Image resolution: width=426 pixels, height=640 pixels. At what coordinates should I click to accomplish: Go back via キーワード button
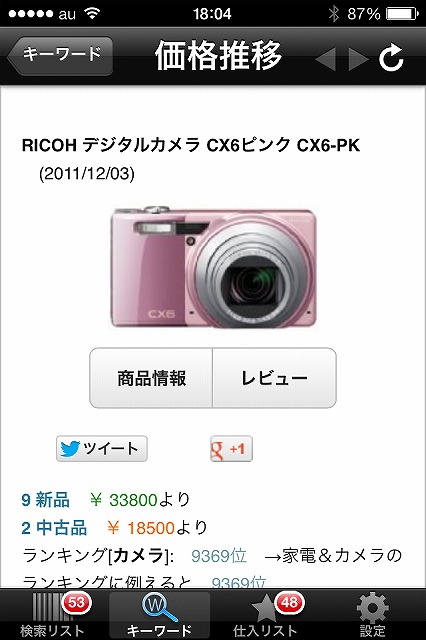[60, 56]
